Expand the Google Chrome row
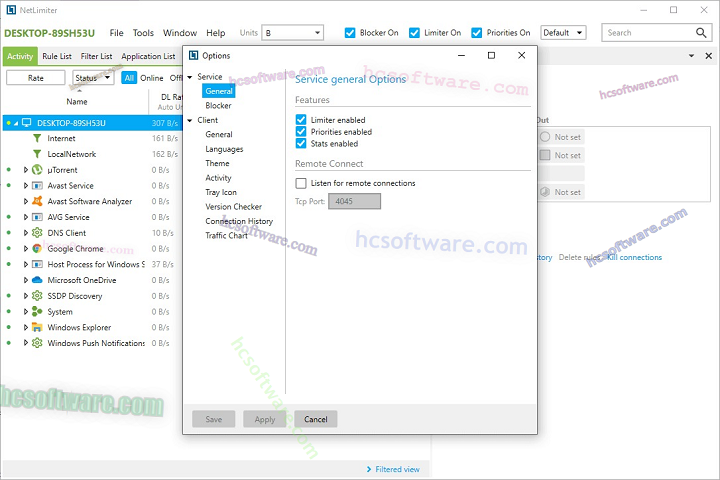The width and height of the screenshot is (720, 480). pyautogui.click(x=26, y=248)
